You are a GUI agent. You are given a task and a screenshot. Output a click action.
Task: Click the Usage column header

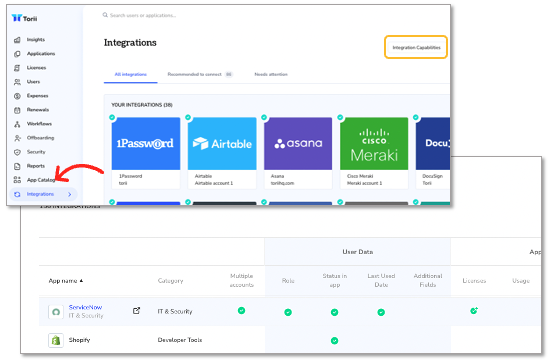521,281
